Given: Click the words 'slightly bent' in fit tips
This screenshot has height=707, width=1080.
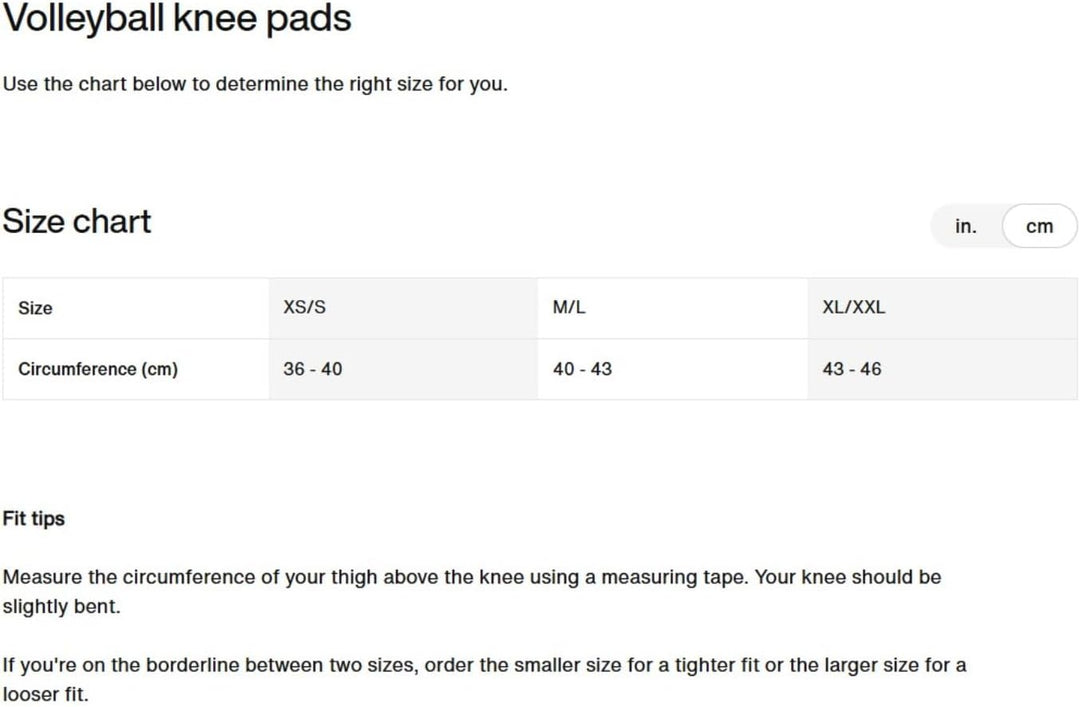Looking at the screenshot, I should 60,606.
